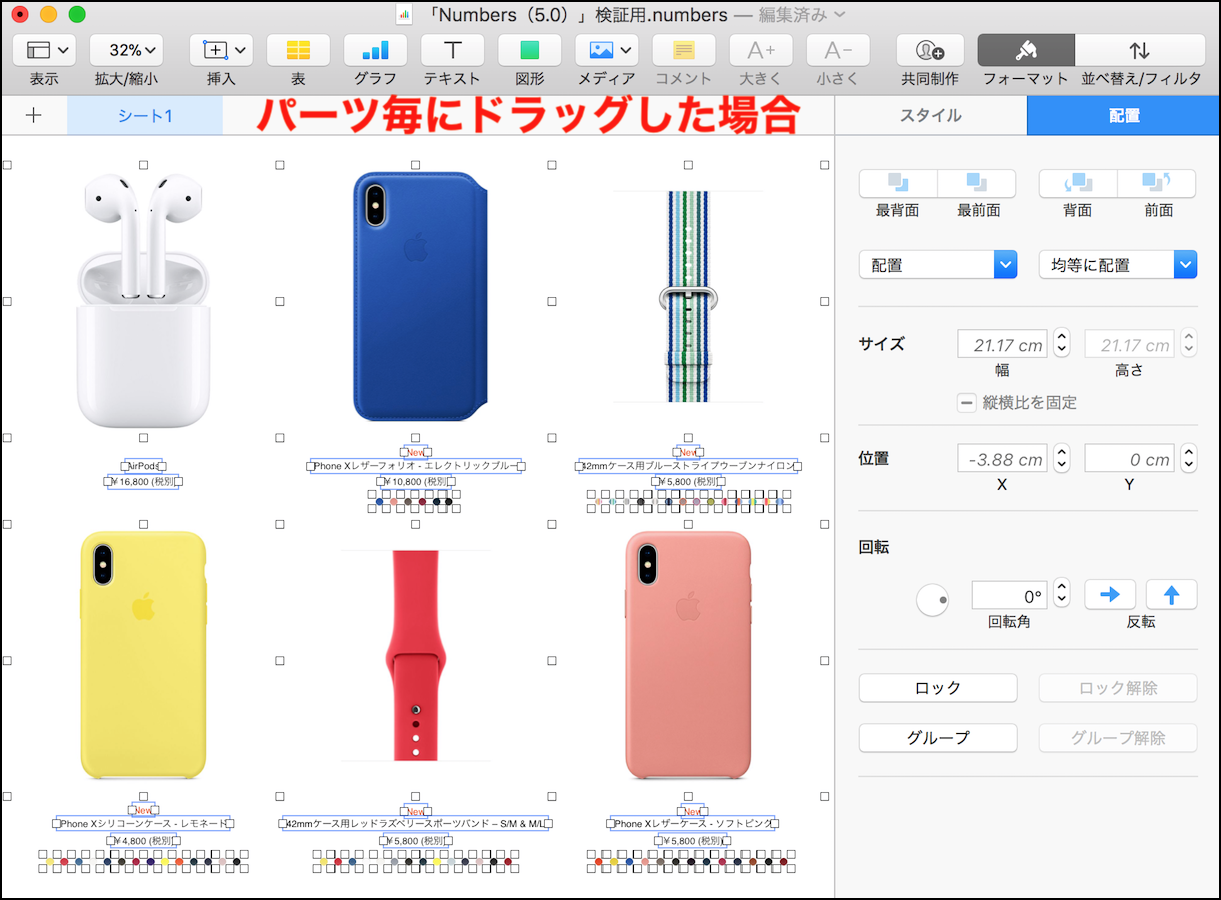Click the Y position stepper arrows
This screenshot has width=1221, height=900.
(1189, 459)
